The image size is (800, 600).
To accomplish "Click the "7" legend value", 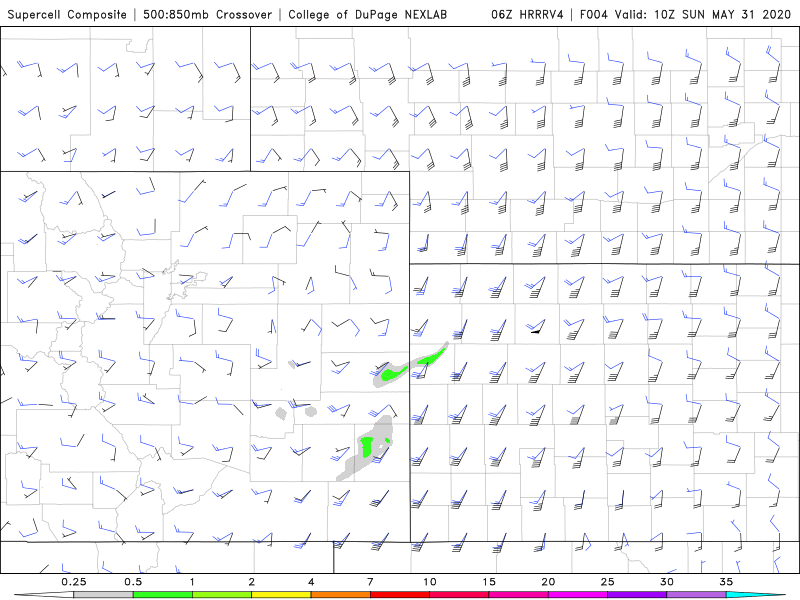I will click(x=370, y=582).
